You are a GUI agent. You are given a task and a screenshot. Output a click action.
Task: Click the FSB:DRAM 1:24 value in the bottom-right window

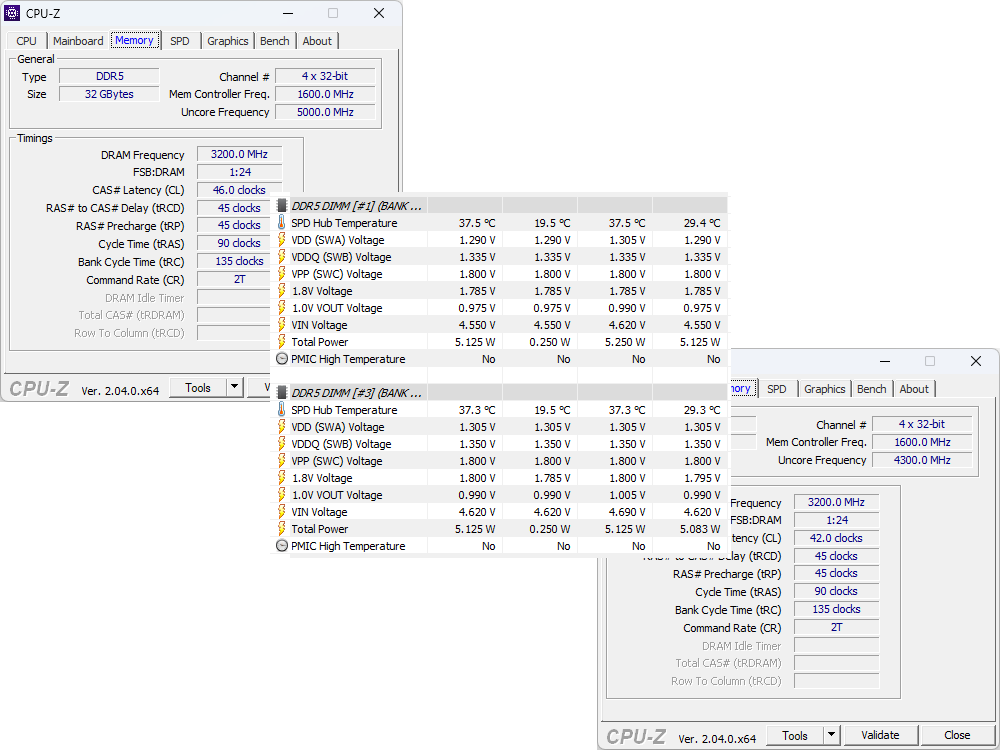[x=836, y=520]
